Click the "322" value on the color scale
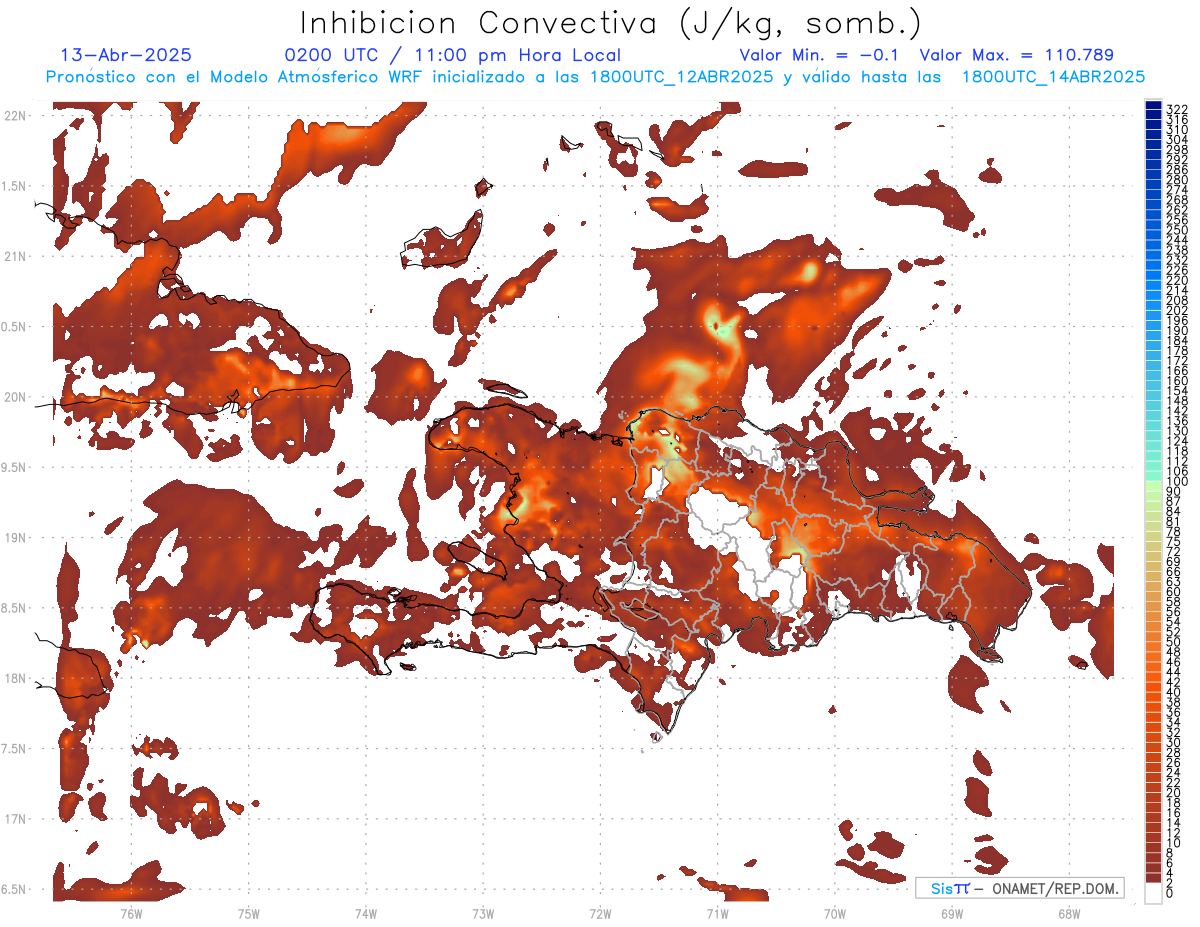This screenshot has width=1200, height=927. pyautogui.click(x=1176, y=108)
